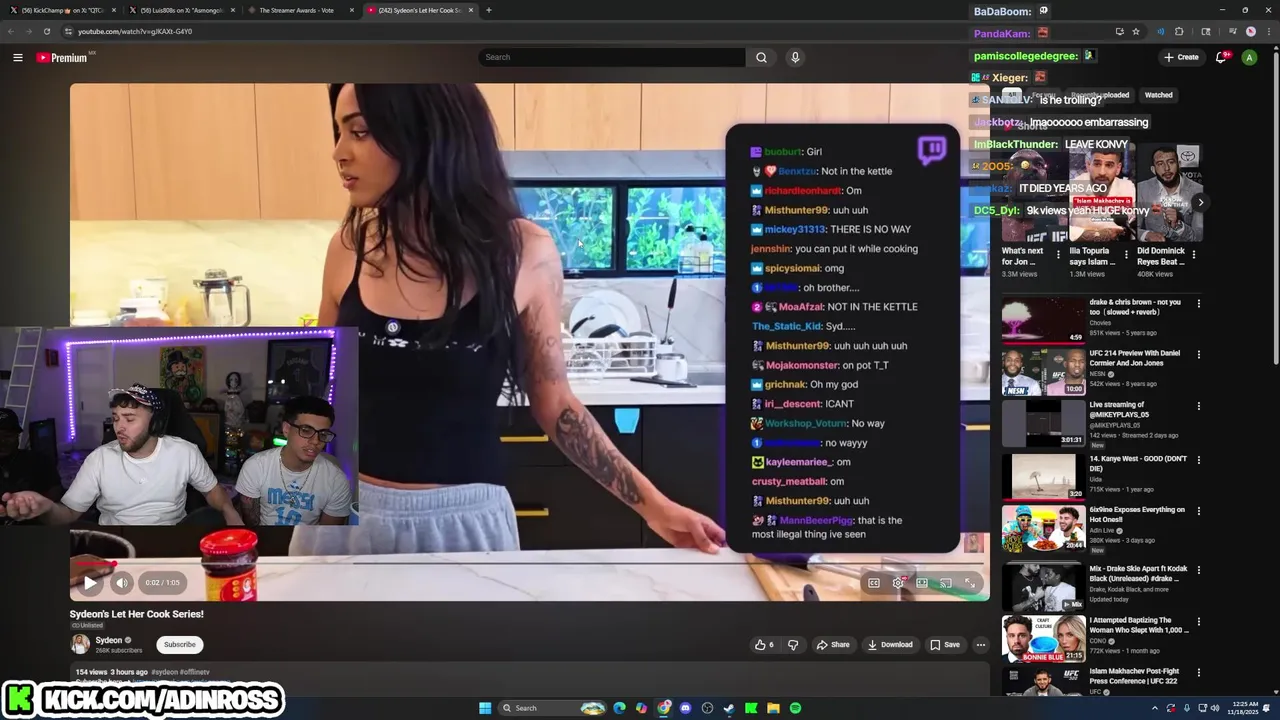This screenshot has height=720, width=1280.
Task: Dislike the video with thumbs down
Action: click(x=793, y=645)
